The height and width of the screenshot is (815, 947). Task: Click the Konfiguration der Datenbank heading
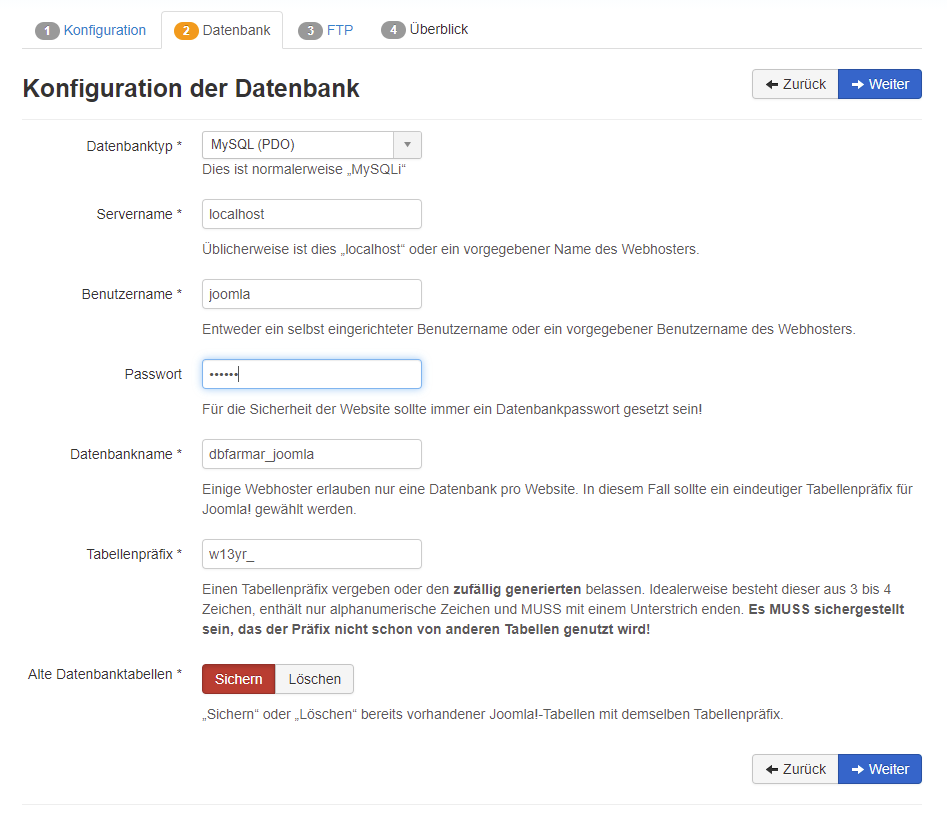click(191, 88)
